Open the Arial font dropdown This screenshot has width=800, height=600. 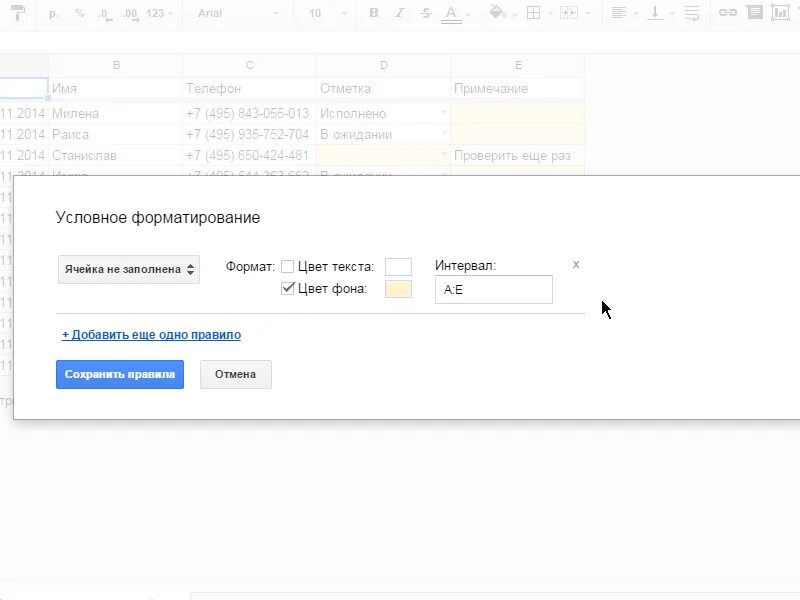(x=238, y=13)
